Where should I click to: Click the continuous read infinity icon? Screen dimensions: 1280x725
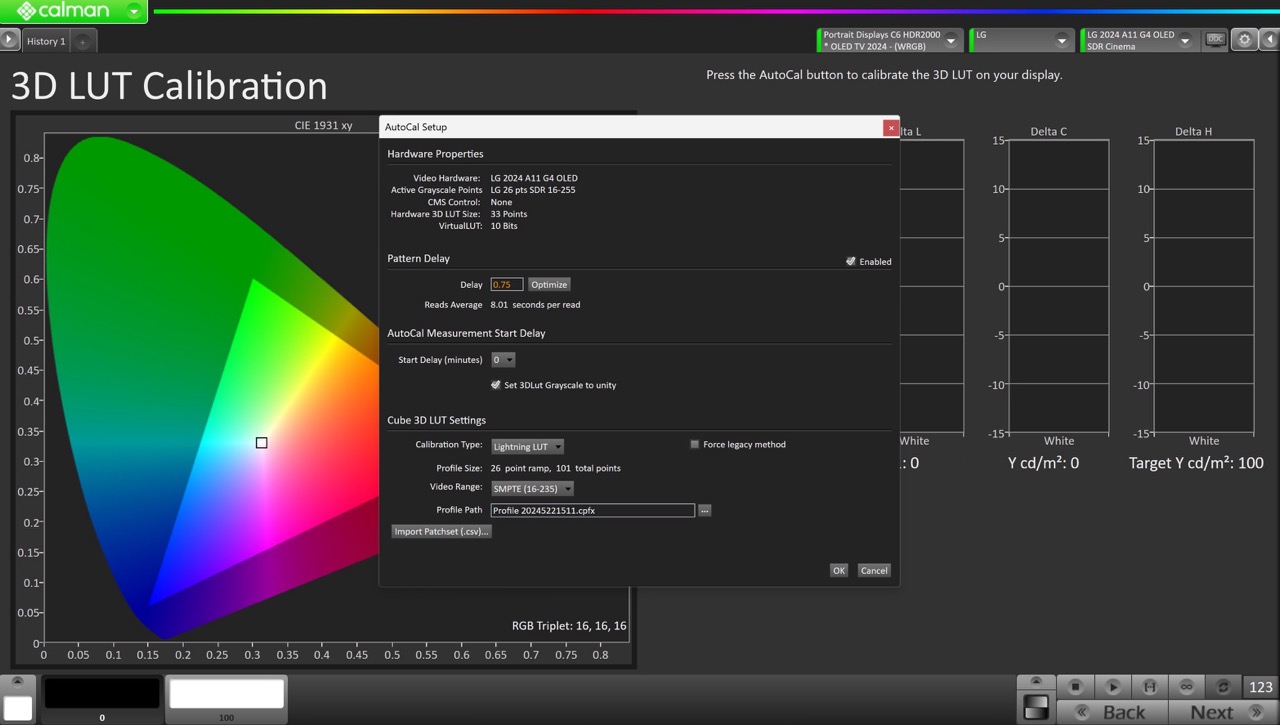1187,687
